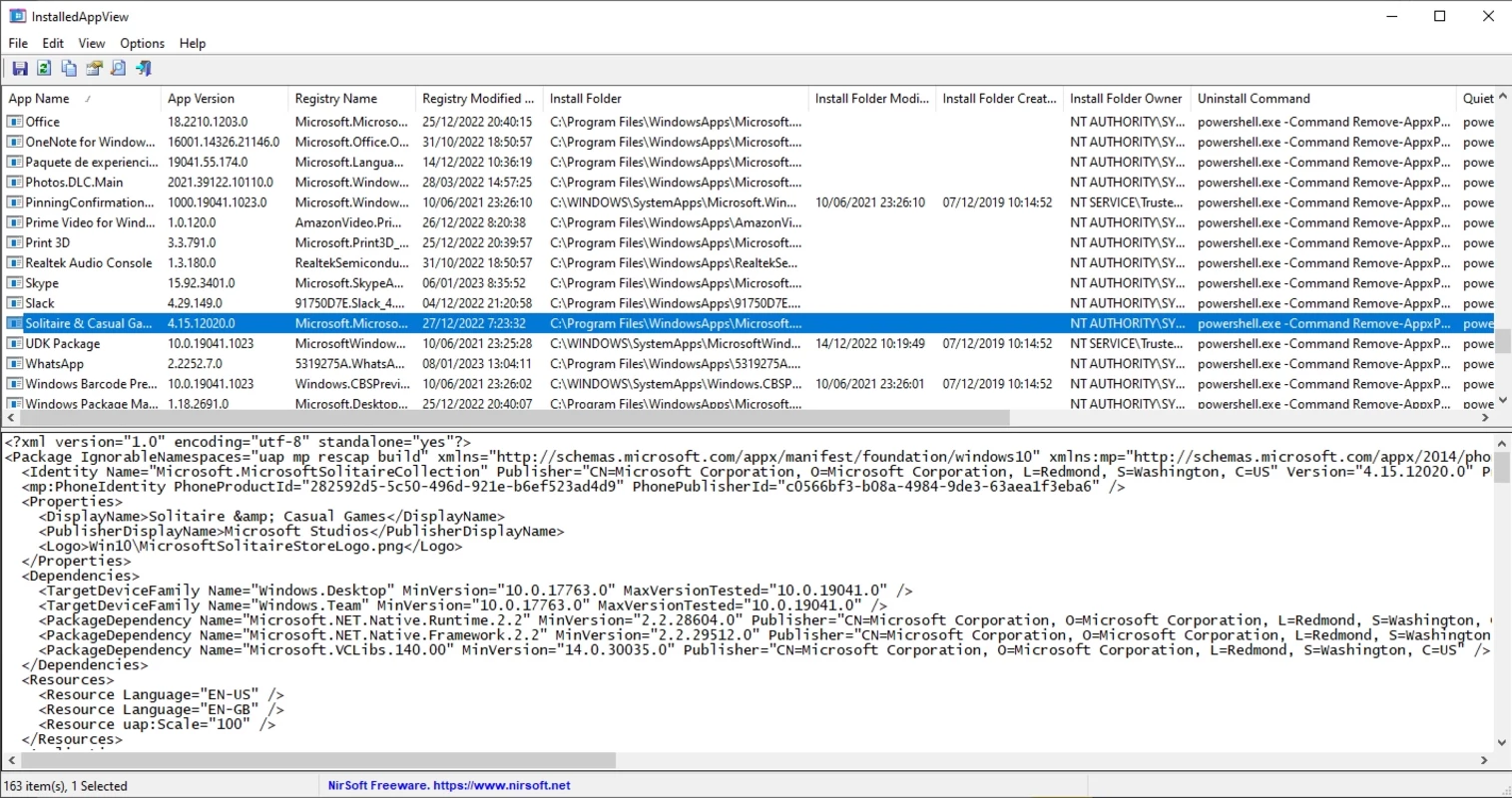
Task: Click the InstalledAppView title bar icon
Action: (x=17, y=16)
